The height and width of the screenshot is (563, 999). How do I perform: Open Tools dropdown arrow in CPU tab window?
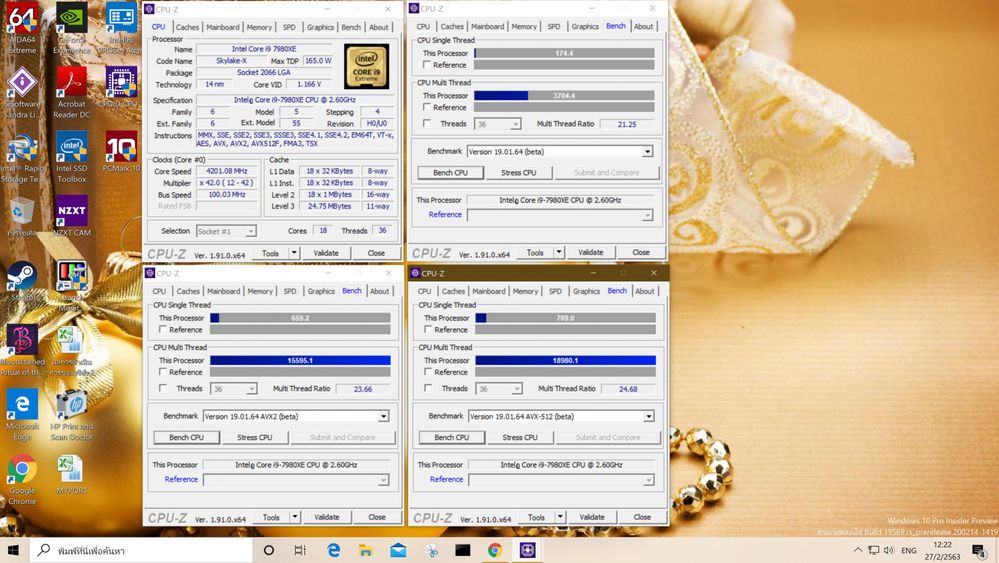(294, 253)
